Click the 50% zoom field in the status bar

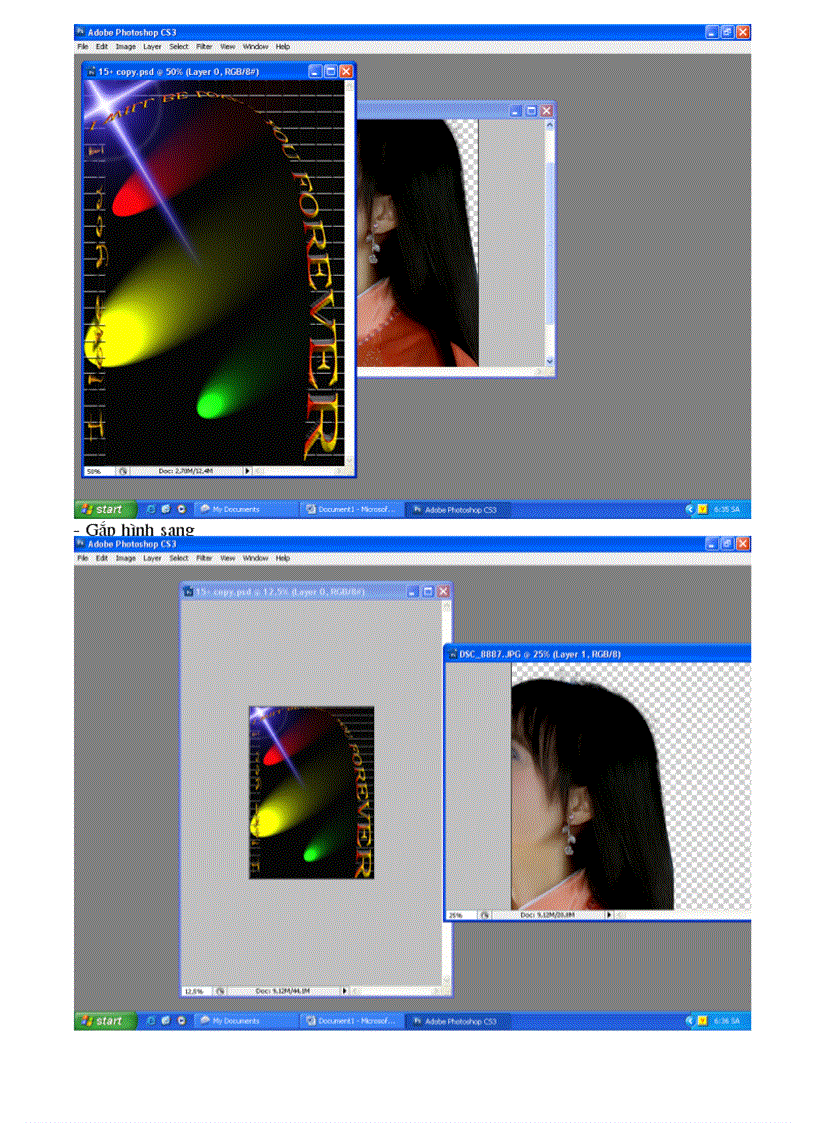click(92, 470)
